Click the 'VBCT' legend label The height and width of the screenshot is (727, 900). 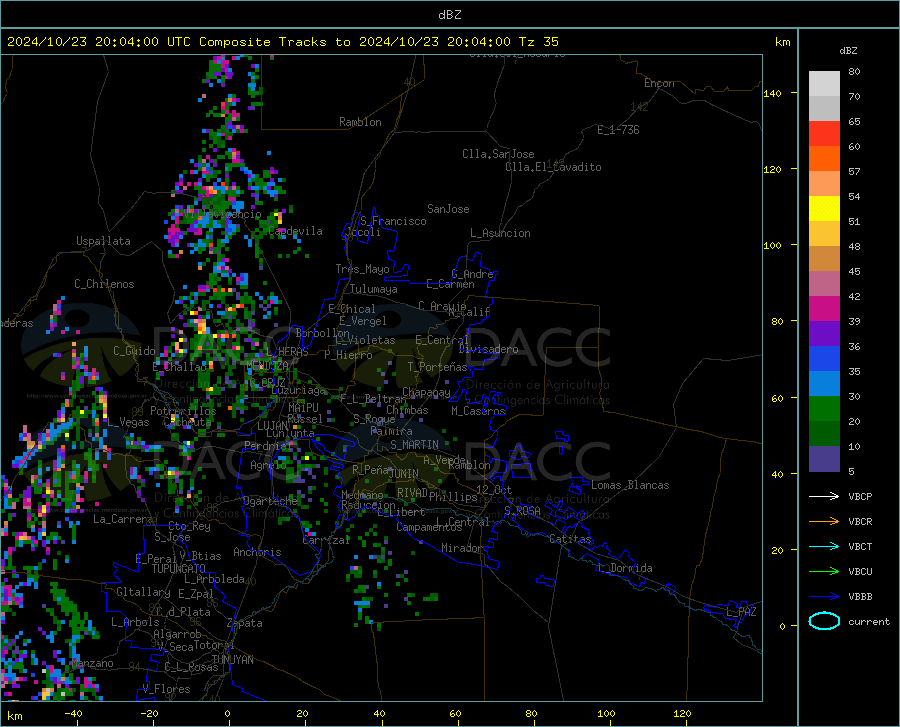(860, 547)
